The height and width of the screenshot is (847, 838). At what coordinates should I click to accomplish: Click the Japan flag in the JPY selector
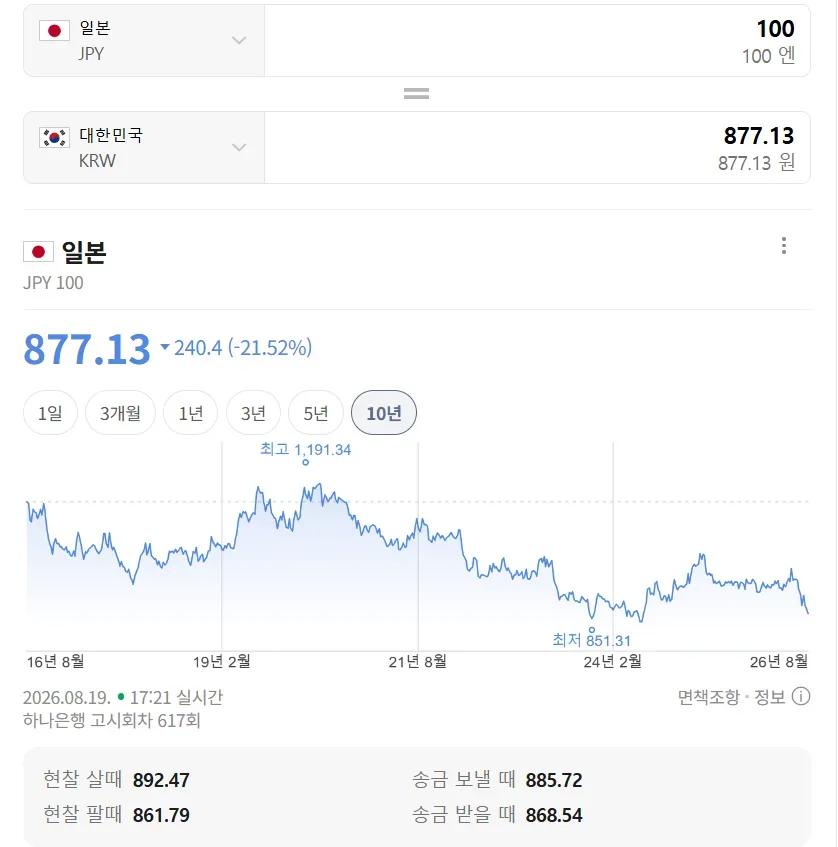pyautogui.click(x=54, y=31)
